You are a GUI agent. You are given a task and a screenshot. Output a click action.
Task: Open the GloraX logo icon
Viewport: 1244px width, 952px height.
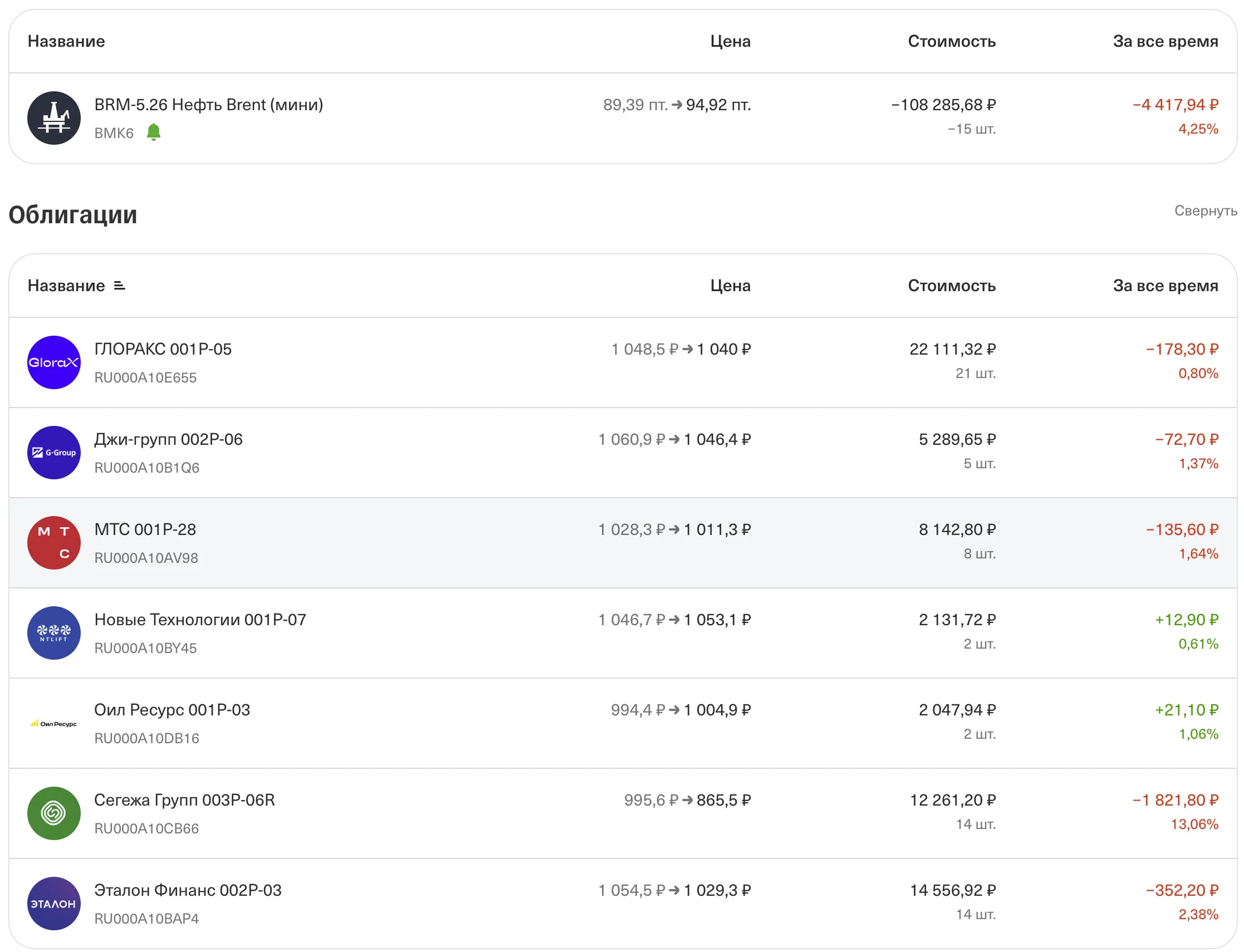tap(54, 362)
